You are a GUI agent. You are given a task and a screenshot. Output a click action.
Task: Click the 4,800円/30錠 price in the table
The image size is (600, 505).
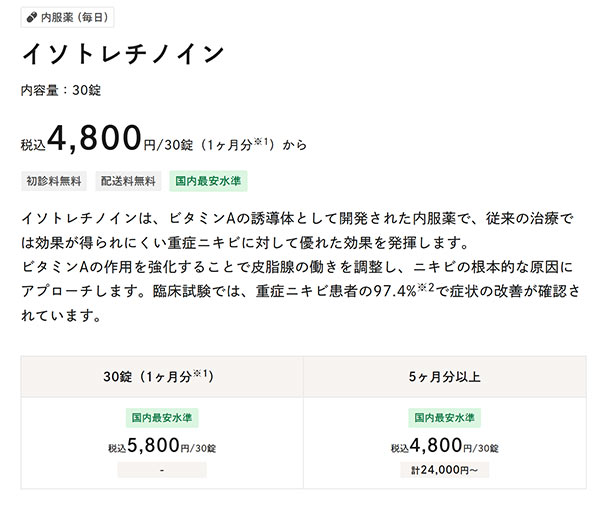click(x=444, y=445)
